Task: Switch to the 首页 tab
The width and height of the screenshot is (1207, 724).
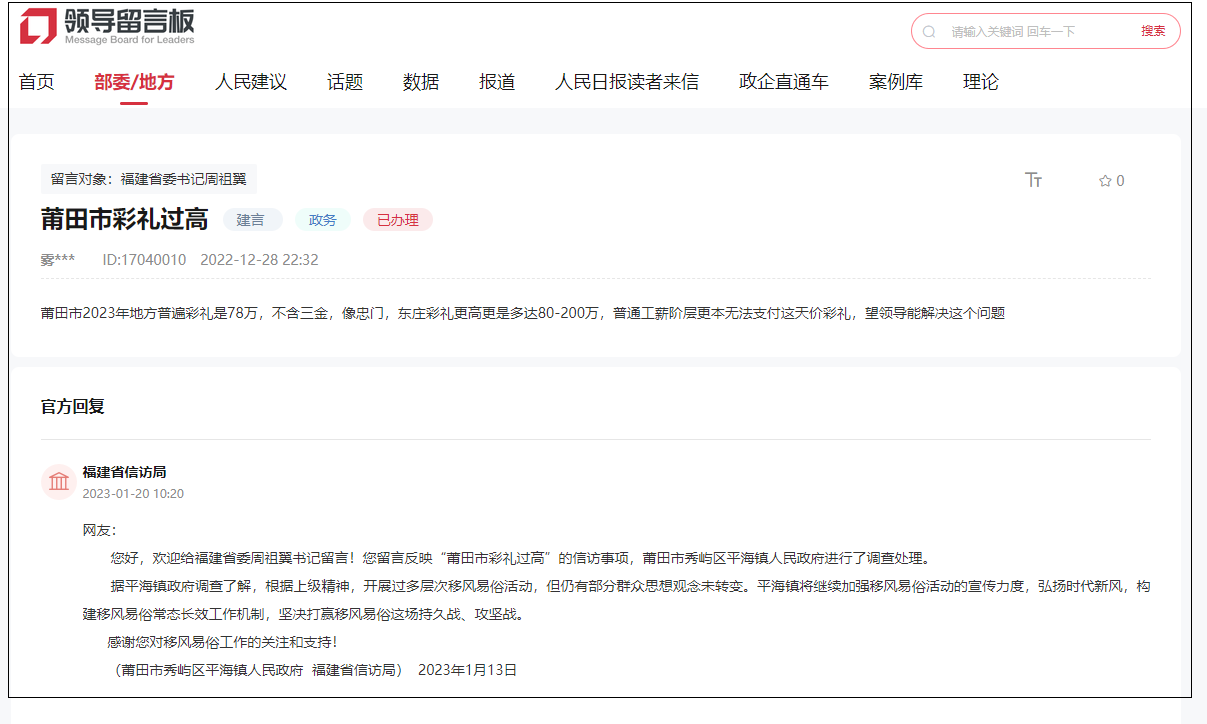Action: pyautogui.click(x=37, y=81)
